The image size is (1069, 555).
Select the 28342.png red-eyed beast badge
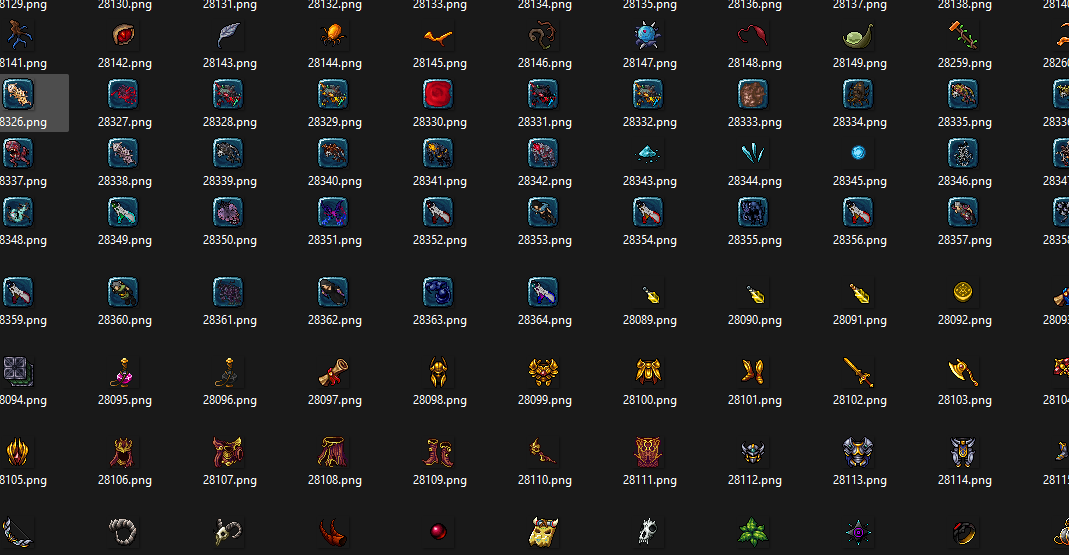pos(543,153)
